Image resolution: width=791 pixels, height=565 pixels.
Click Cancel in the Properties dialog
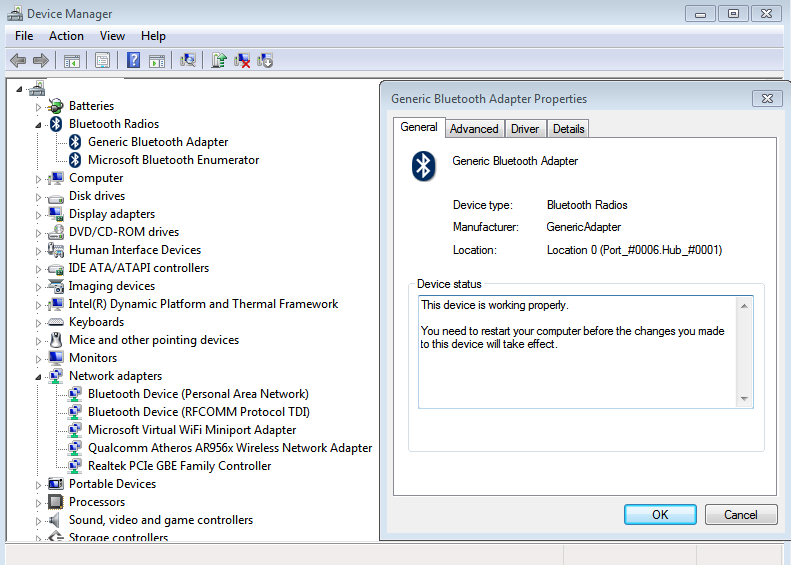click(741, 515)
